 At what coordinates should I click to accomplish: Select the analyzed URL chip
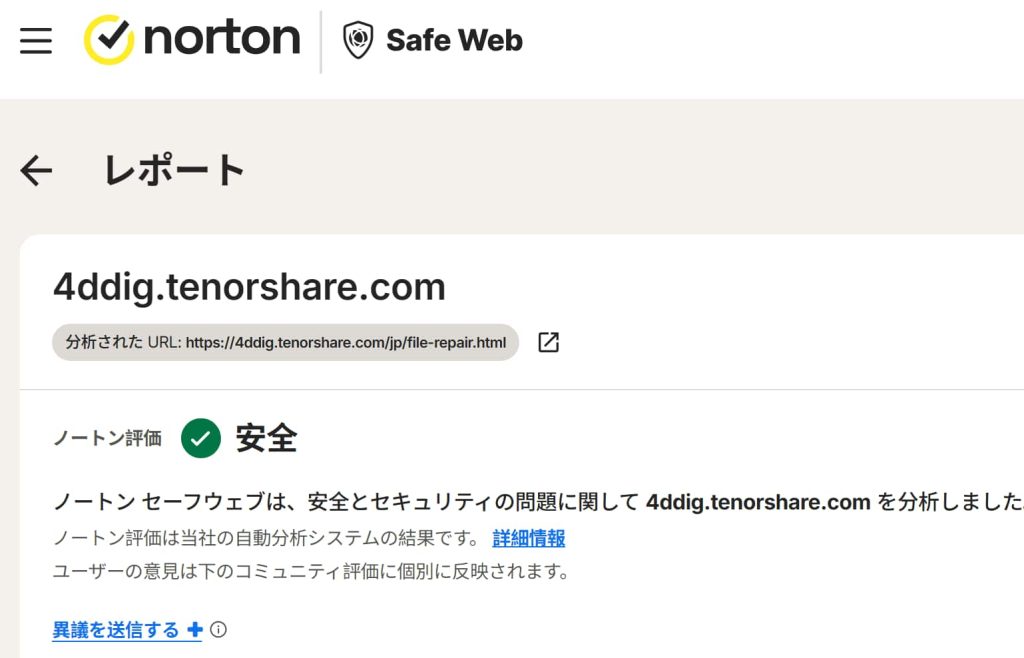[x=285, y=342]
